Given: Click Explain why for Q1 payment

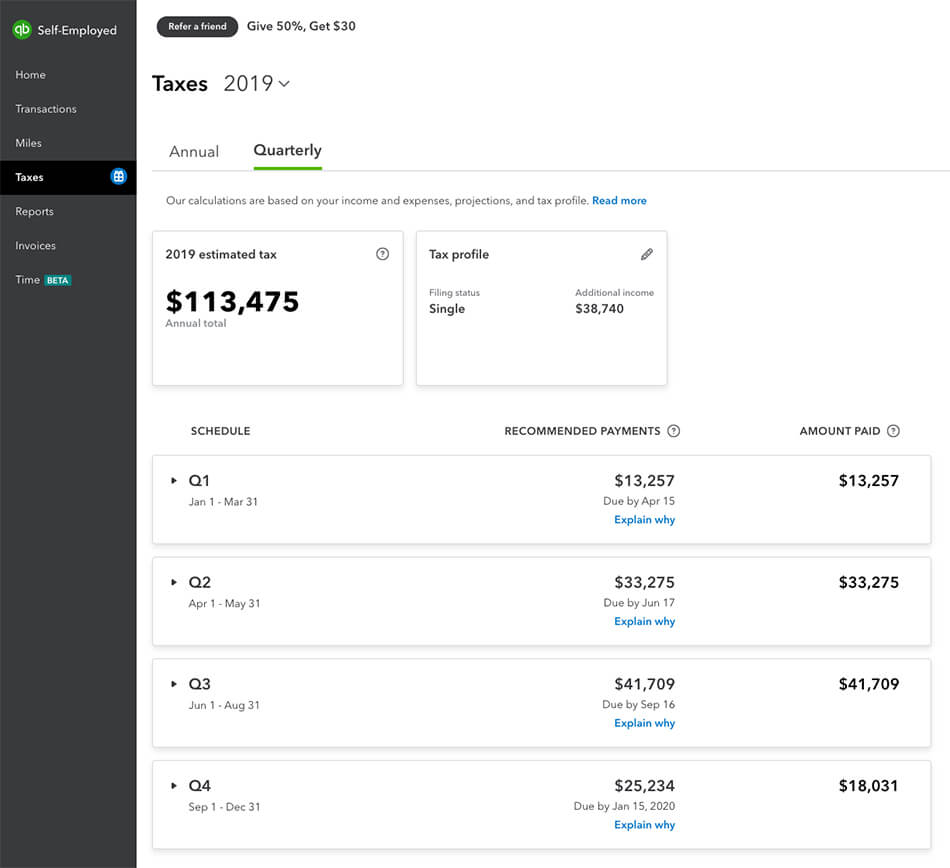Looking at the screenshot, I should click(x=645, y=520).
